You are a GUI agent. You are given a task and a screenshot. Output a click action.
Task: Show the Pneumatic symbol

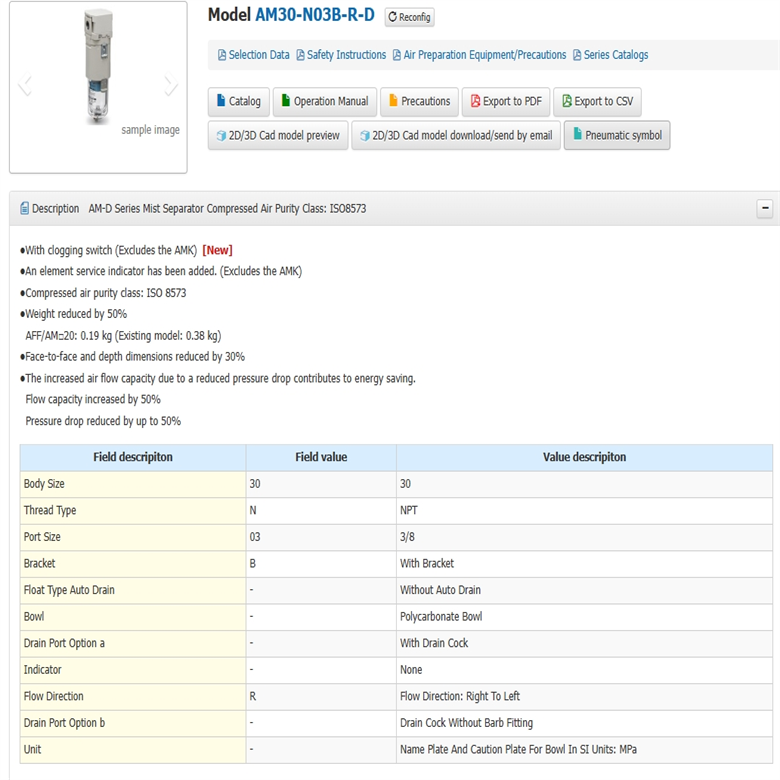tap(617, 135)
